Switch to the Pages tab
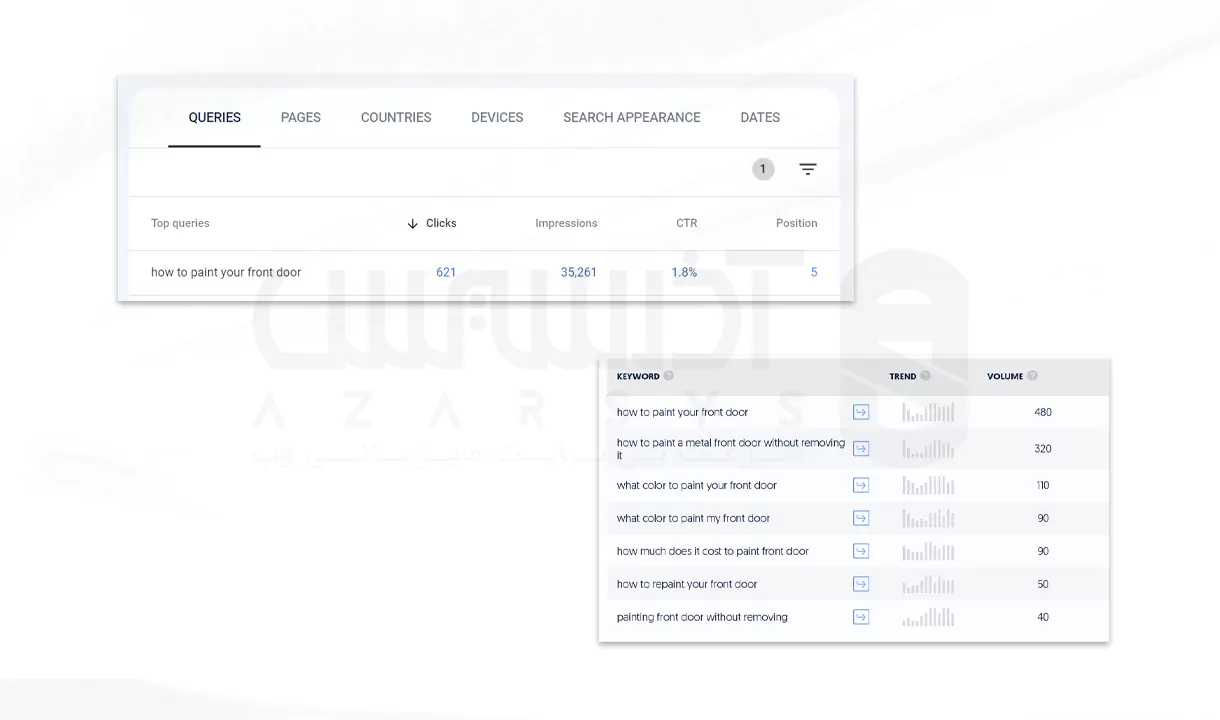Viewport: 1220px width, 720px height. pos(300,117)
